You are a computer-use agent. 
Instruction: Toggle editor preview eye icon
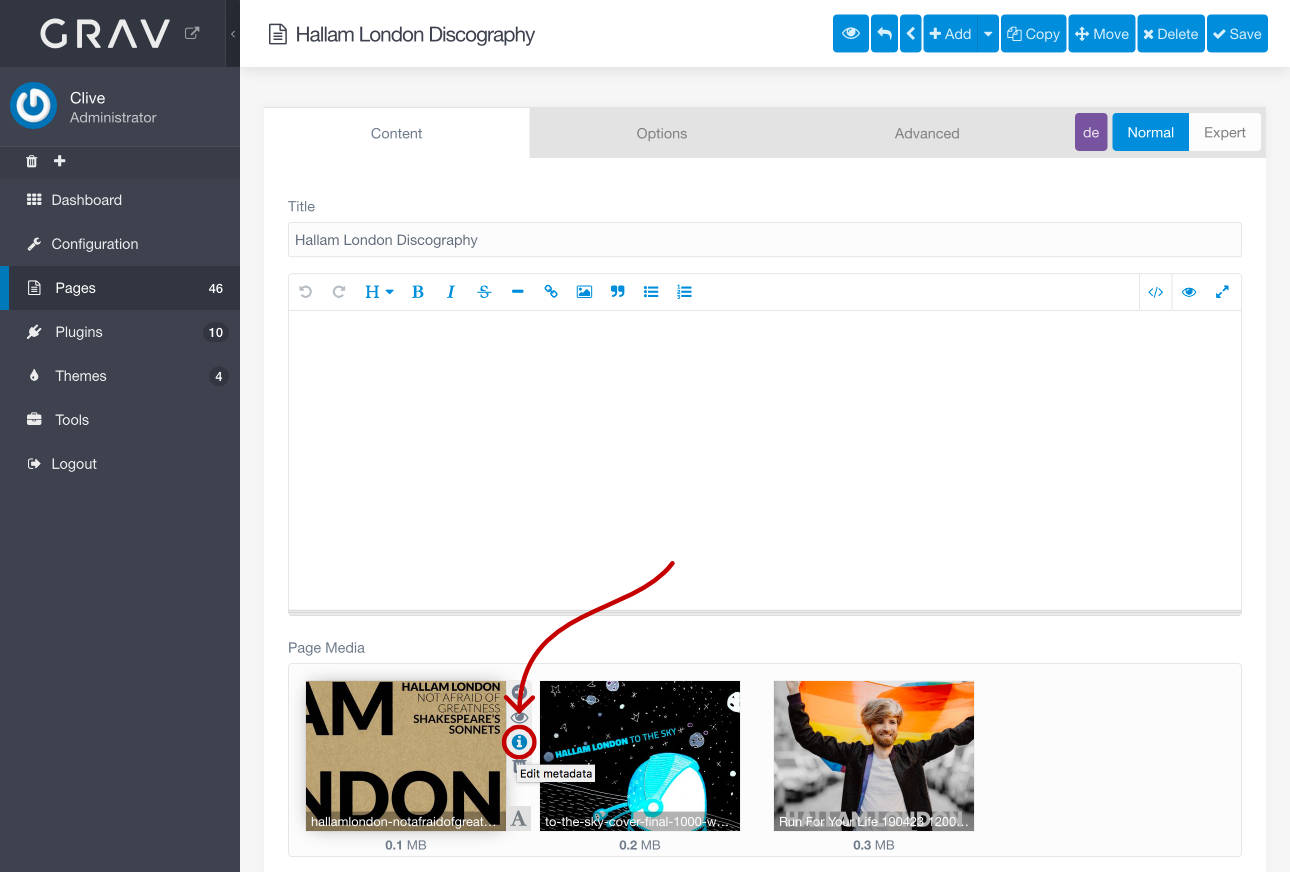click(x=1189, y=292)
